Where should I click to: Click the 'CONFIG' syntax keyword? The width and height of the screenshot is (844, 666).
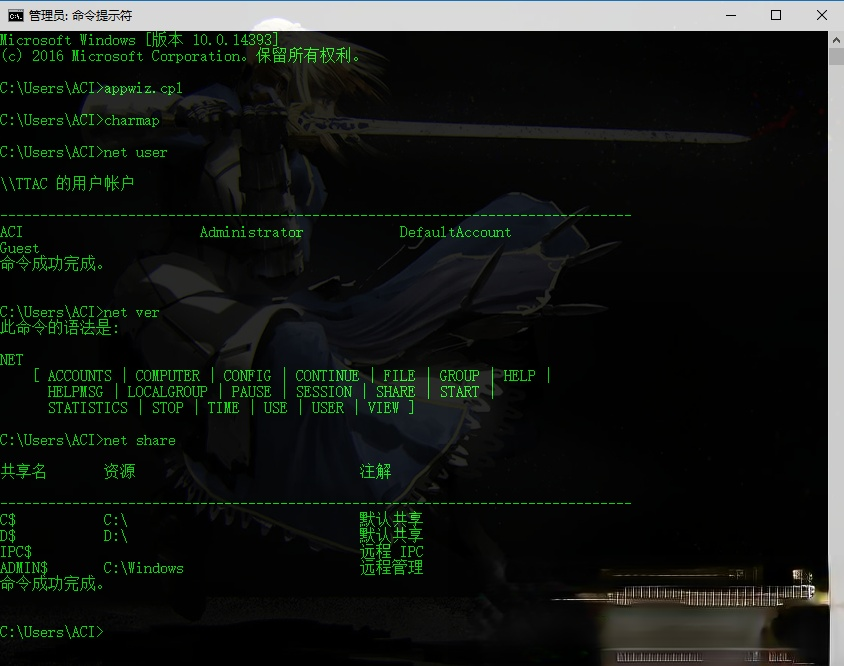point(247,376)
